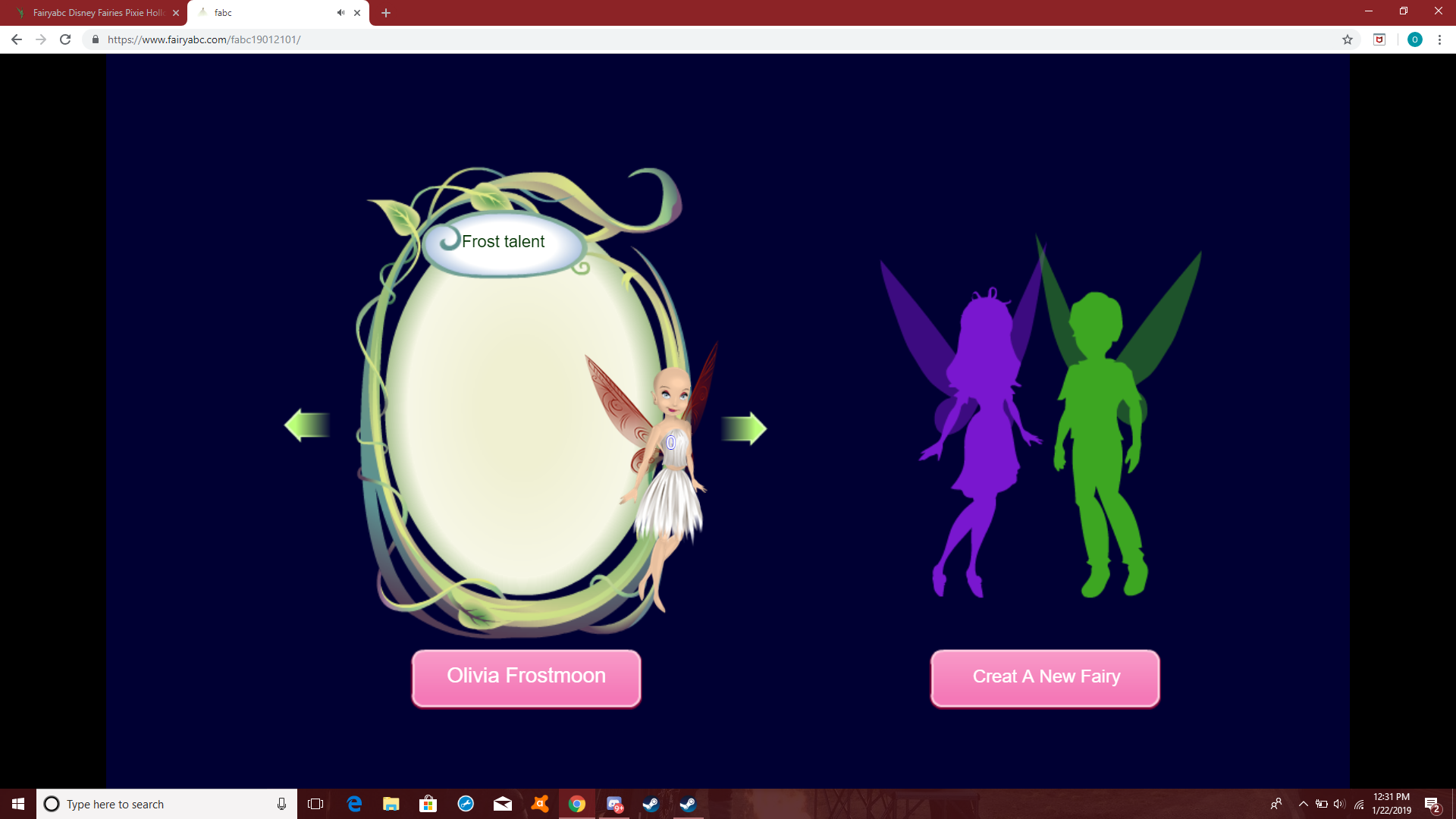Click the right arrow to see next fairy
The height and width of the screenshot is (819, 1456).
pos(744,428)
